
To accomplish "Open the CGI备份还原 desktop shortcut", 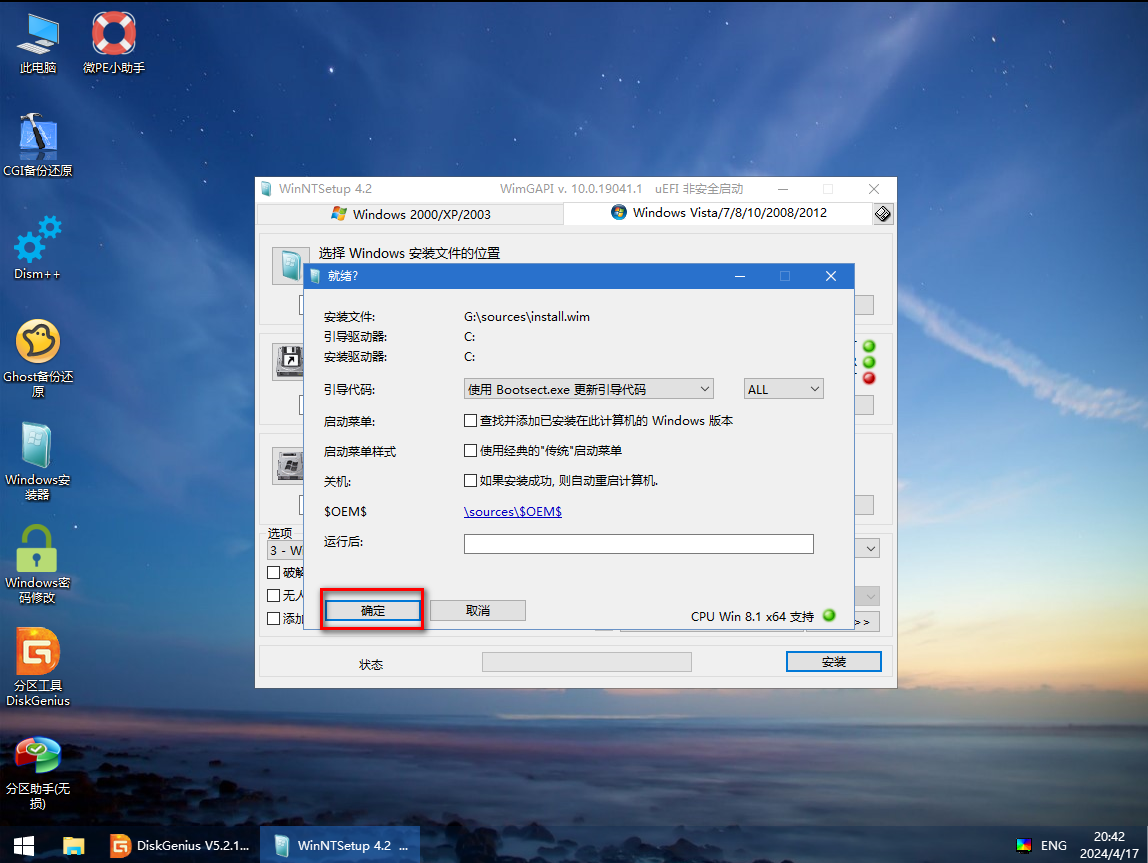I will pyautogui.click(x=37, y=146).
